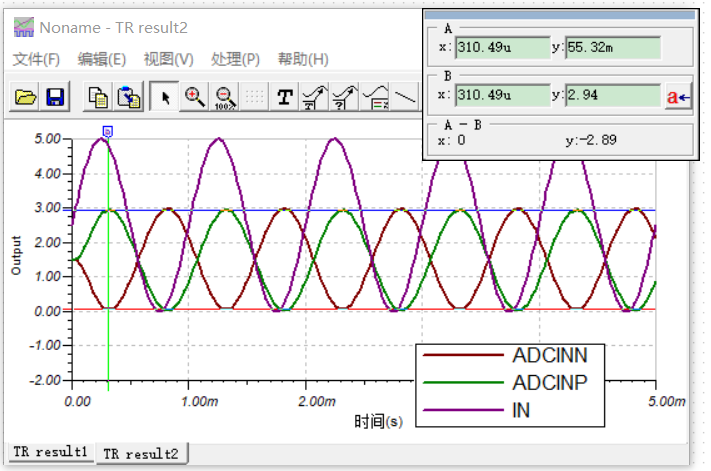This screenshot has height=471, width=711.
Task: Click the -2.00 y-axis tick label
Action: pos(44,380)
